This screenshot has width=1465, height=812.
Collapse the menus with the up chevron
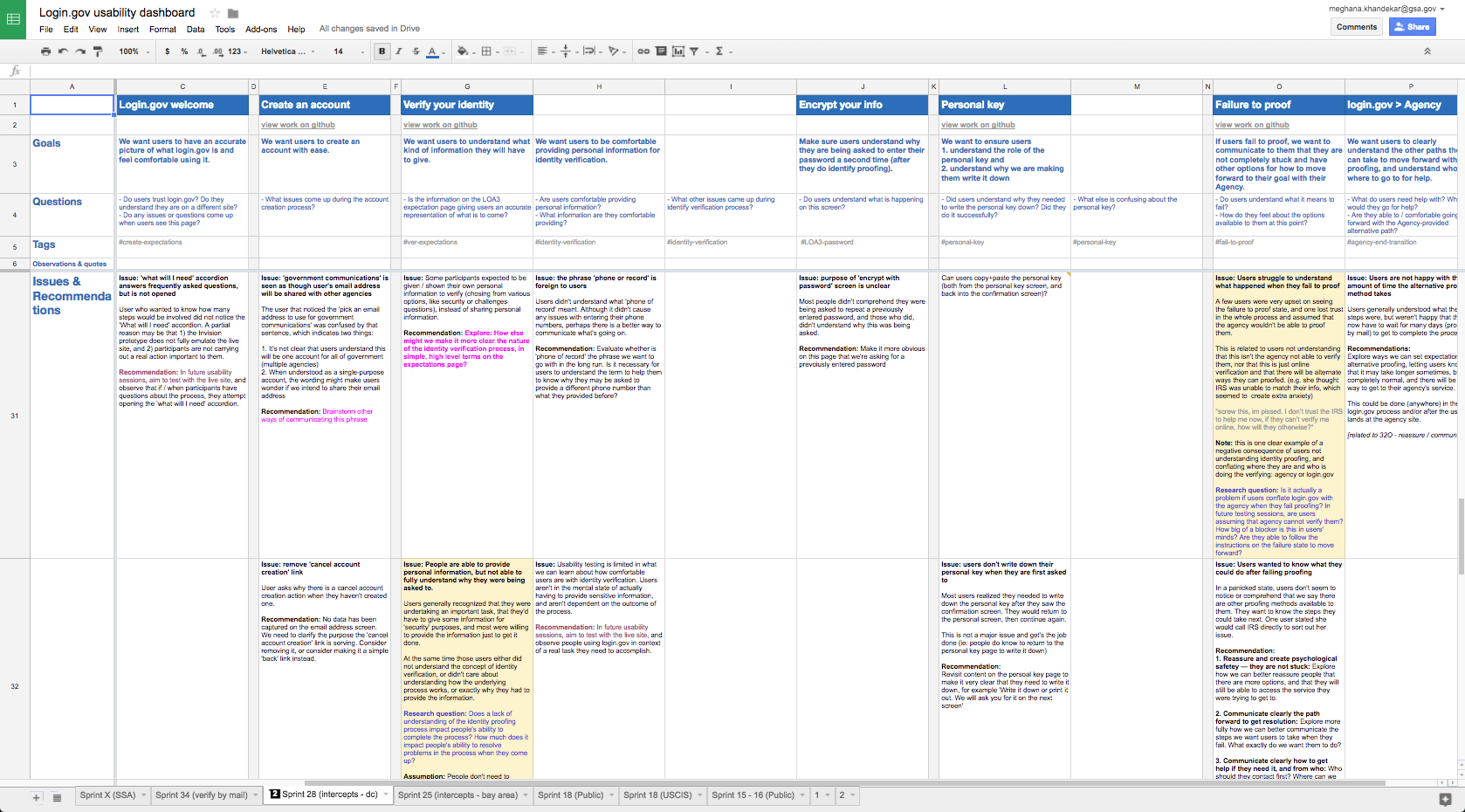pyautogui.click(x=1427, y=52)
